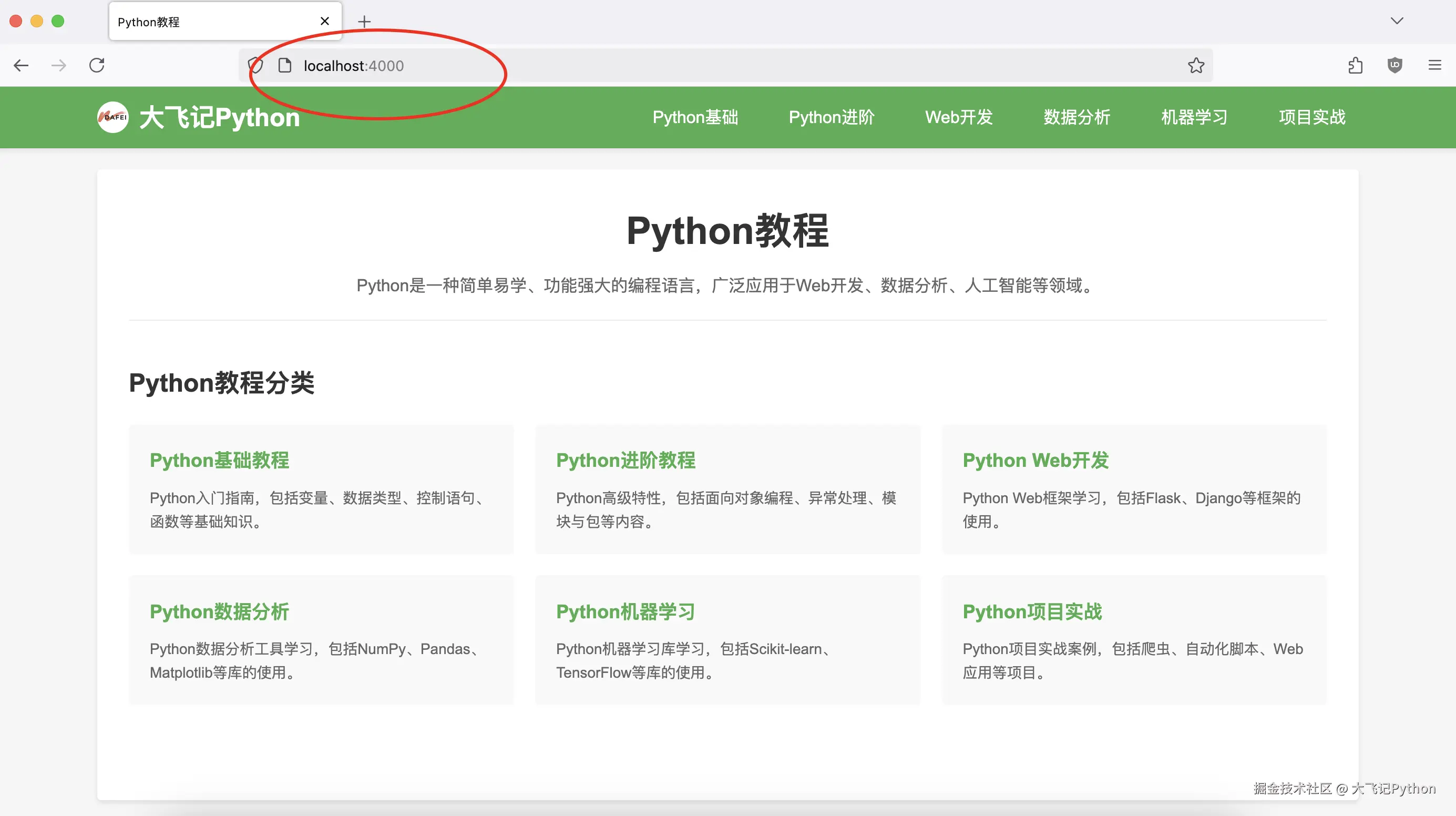This screenshot has width=1456, height=816.
Task: Bookmark this page with the star
Action: click(1195, 66)
